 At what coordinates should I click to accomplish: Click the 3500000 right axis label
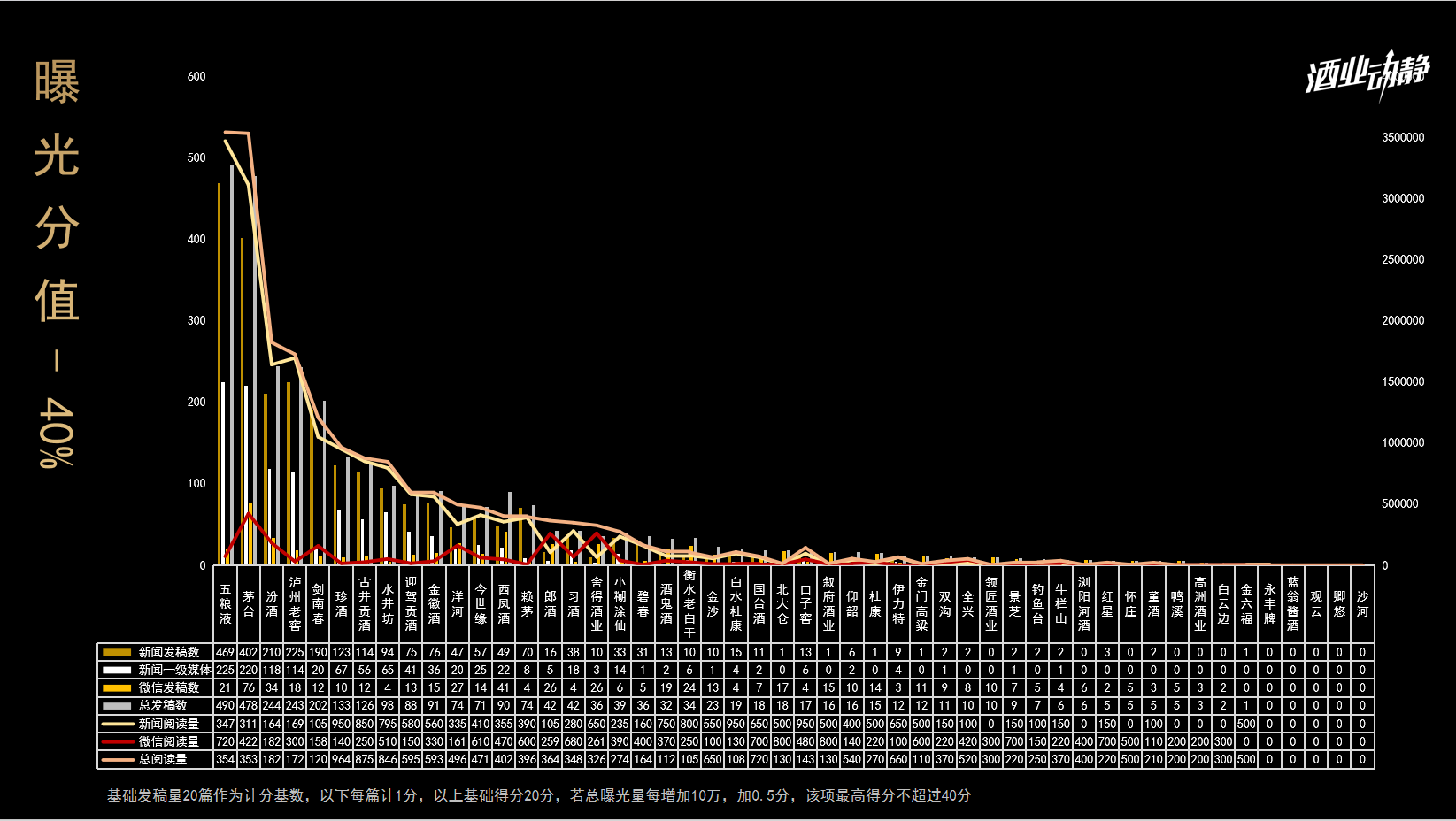tap(1403, 137)
